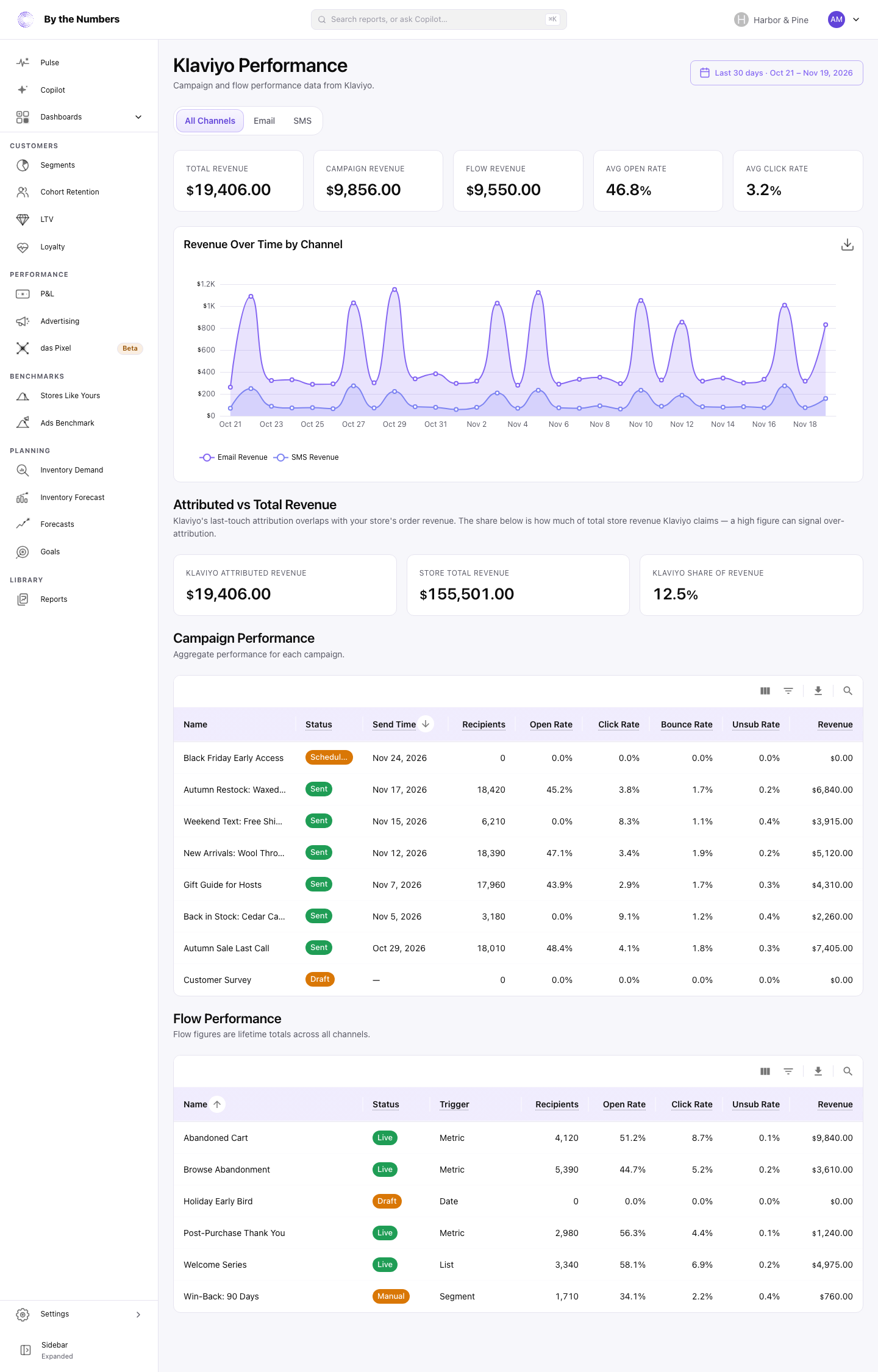Toggle SMS Revenue series in chart legend

coord(306,457)
